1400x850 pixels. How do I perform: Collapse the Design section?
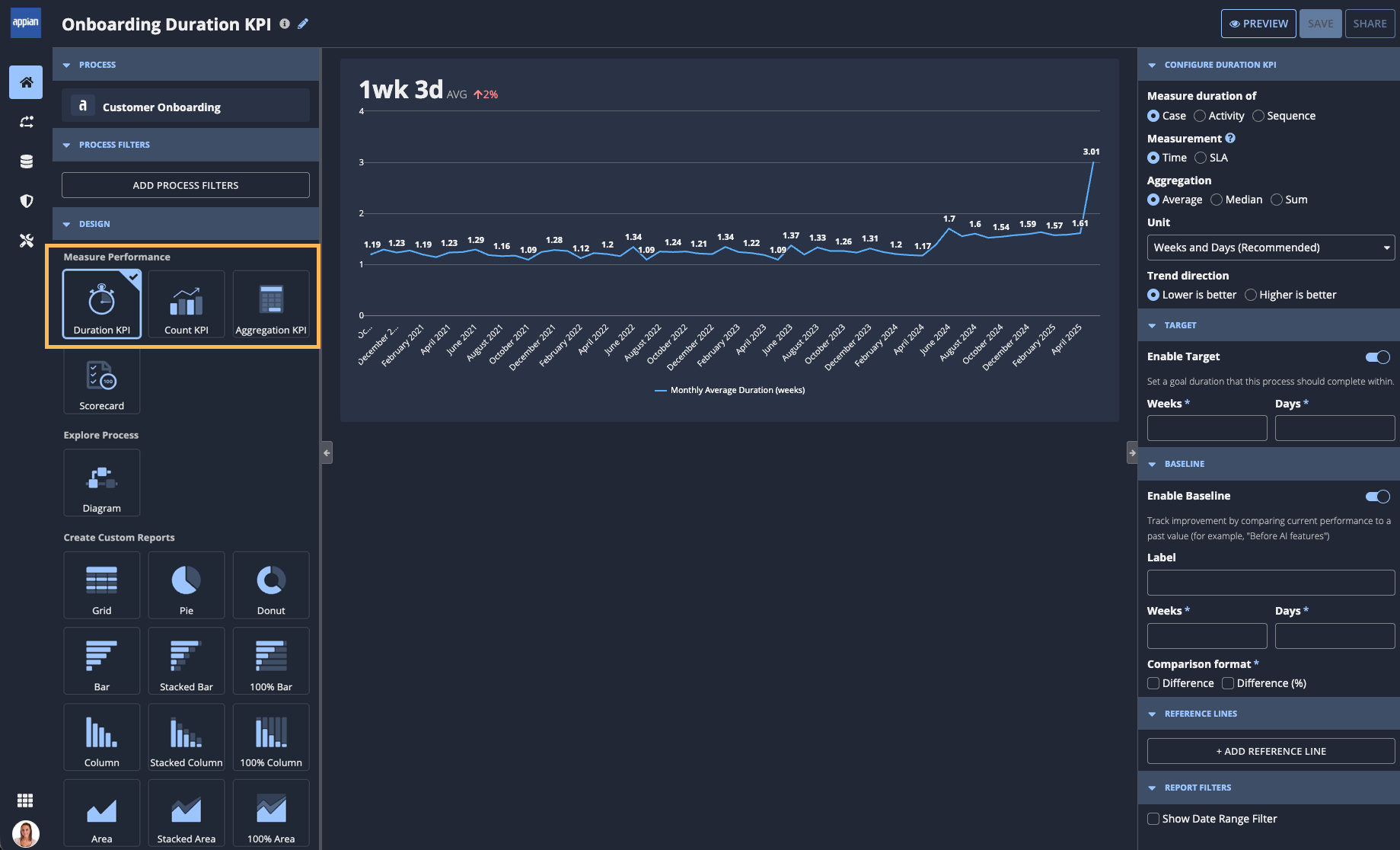tap(66, 224)
